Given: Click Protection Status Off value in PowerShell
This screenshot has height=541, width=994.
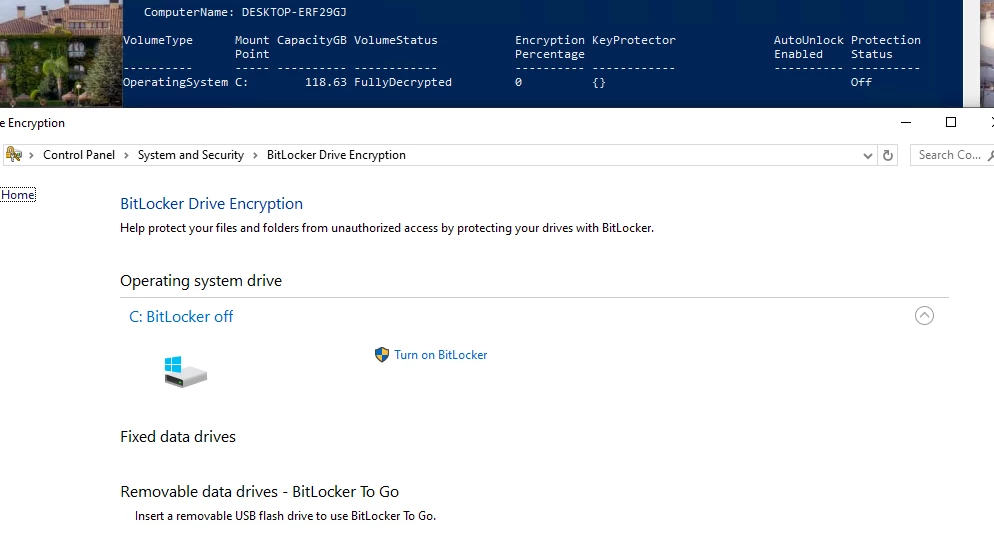Looking at the screenshot, I should tap(861, 82).
